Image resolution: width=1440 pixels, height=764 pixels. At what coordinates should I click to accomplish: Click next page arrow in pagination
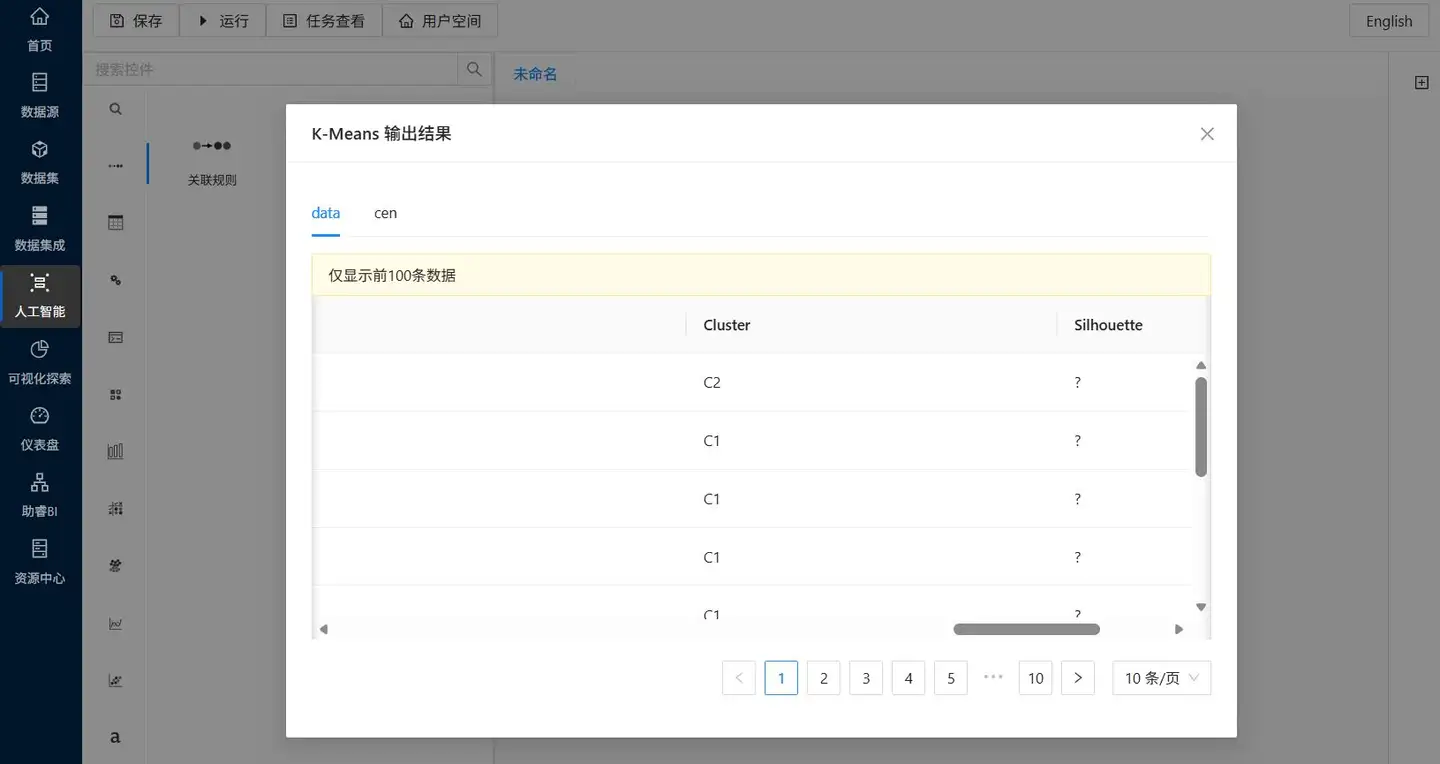[x=1078, y=678]
